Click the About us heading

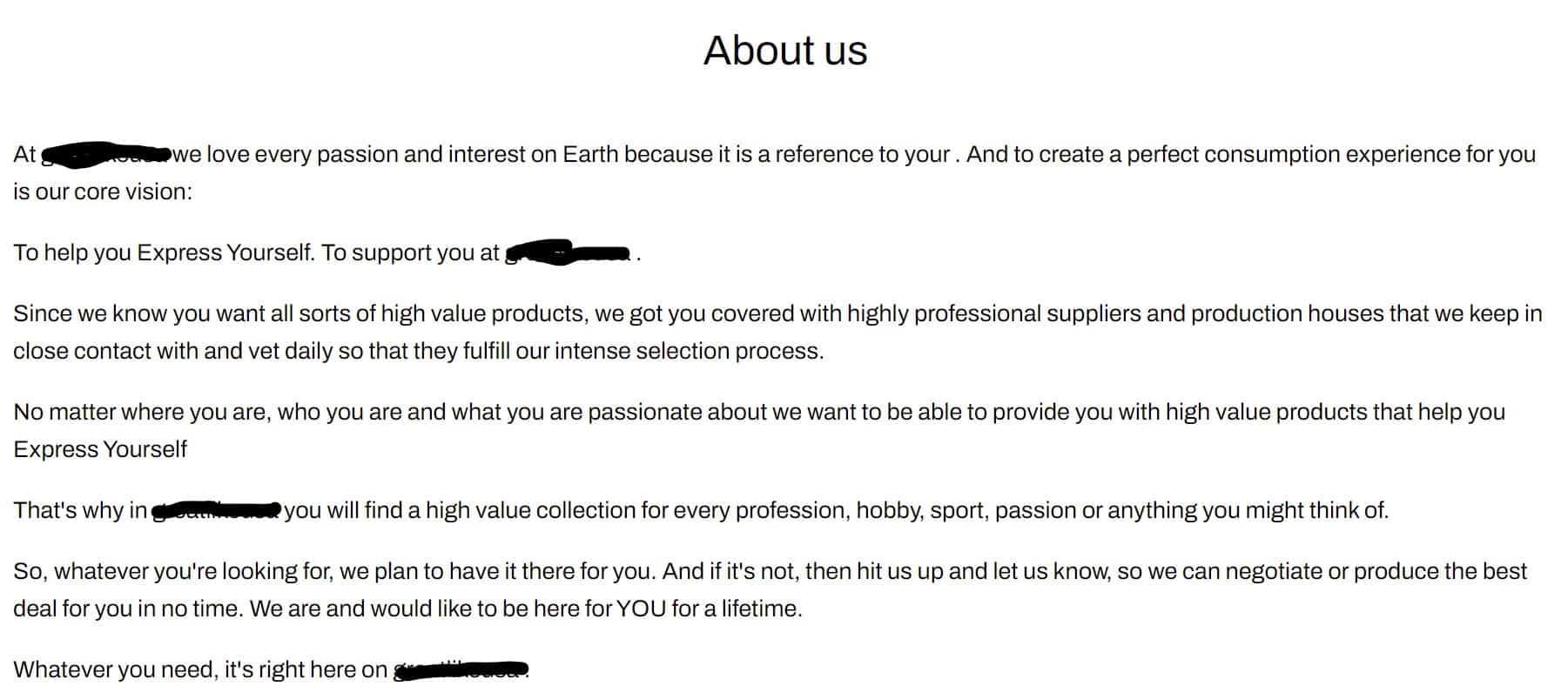pyautogui.click(x=784, y=50)
